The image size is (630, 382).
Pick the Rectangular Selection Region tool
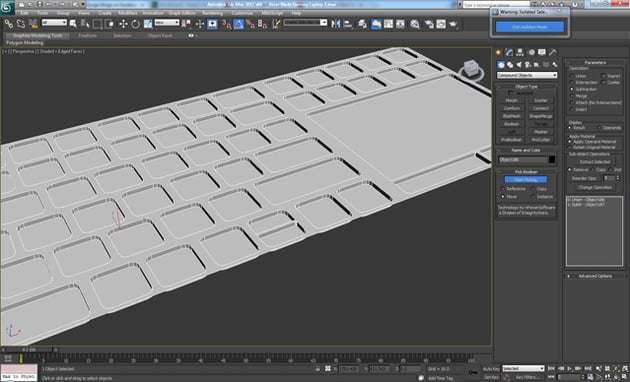coord(97,24)
